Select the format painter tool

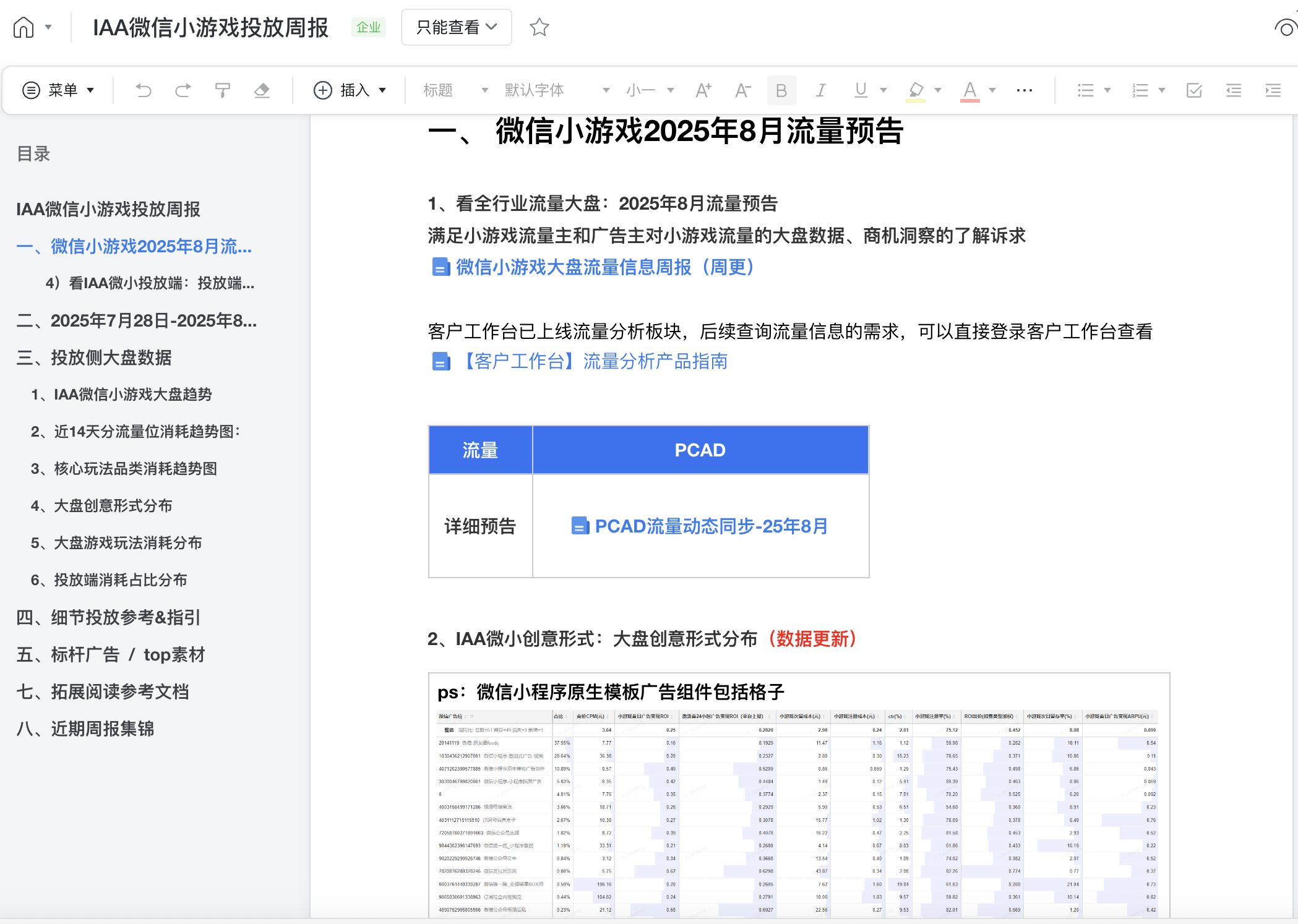coord(223,90)
